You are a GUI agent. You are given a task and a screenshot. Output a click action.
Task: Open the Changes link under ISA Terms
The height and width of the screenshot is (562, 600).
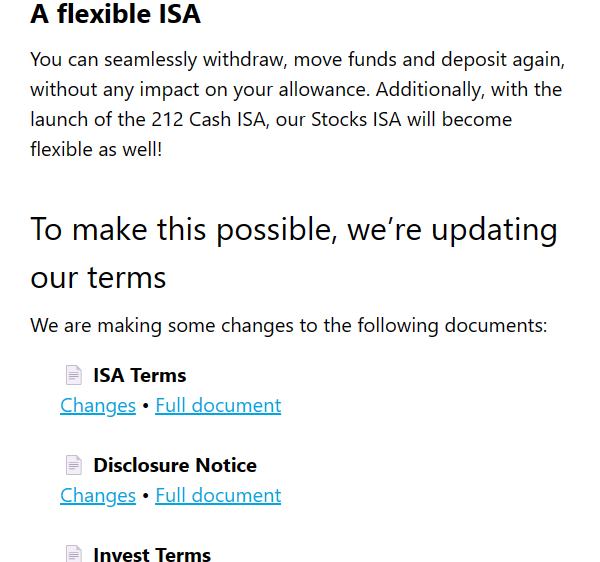(98, 406)
